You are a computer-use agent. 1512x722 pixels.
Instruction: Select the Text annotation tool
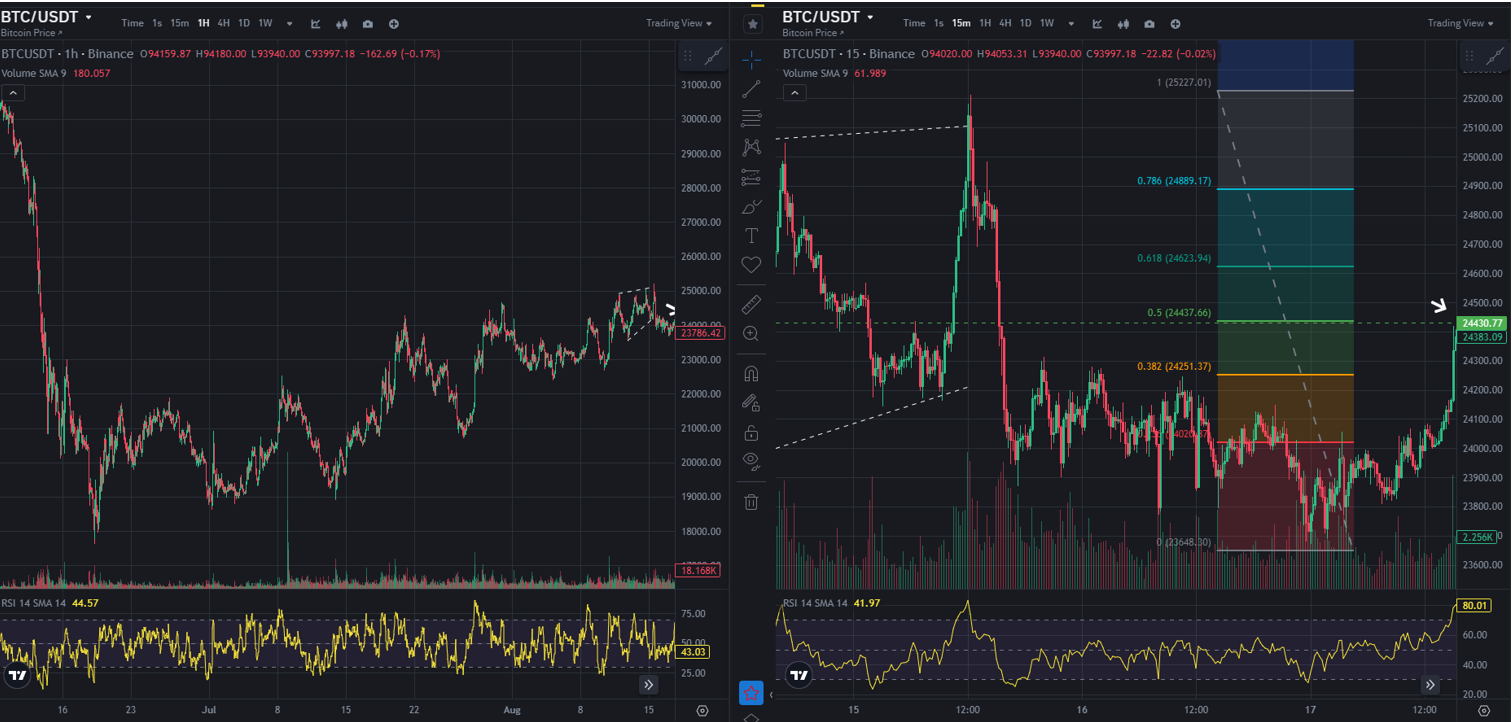pos(751,235)
